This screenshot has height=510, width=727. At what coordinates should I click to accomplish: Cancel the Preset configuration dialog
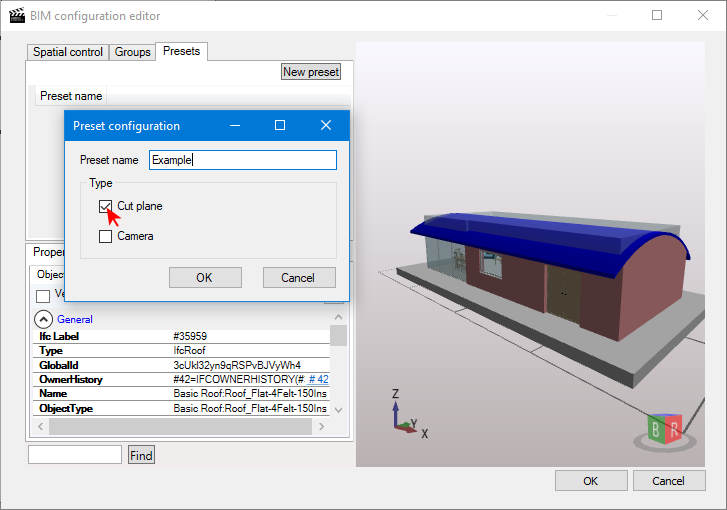tap(298, 278)
